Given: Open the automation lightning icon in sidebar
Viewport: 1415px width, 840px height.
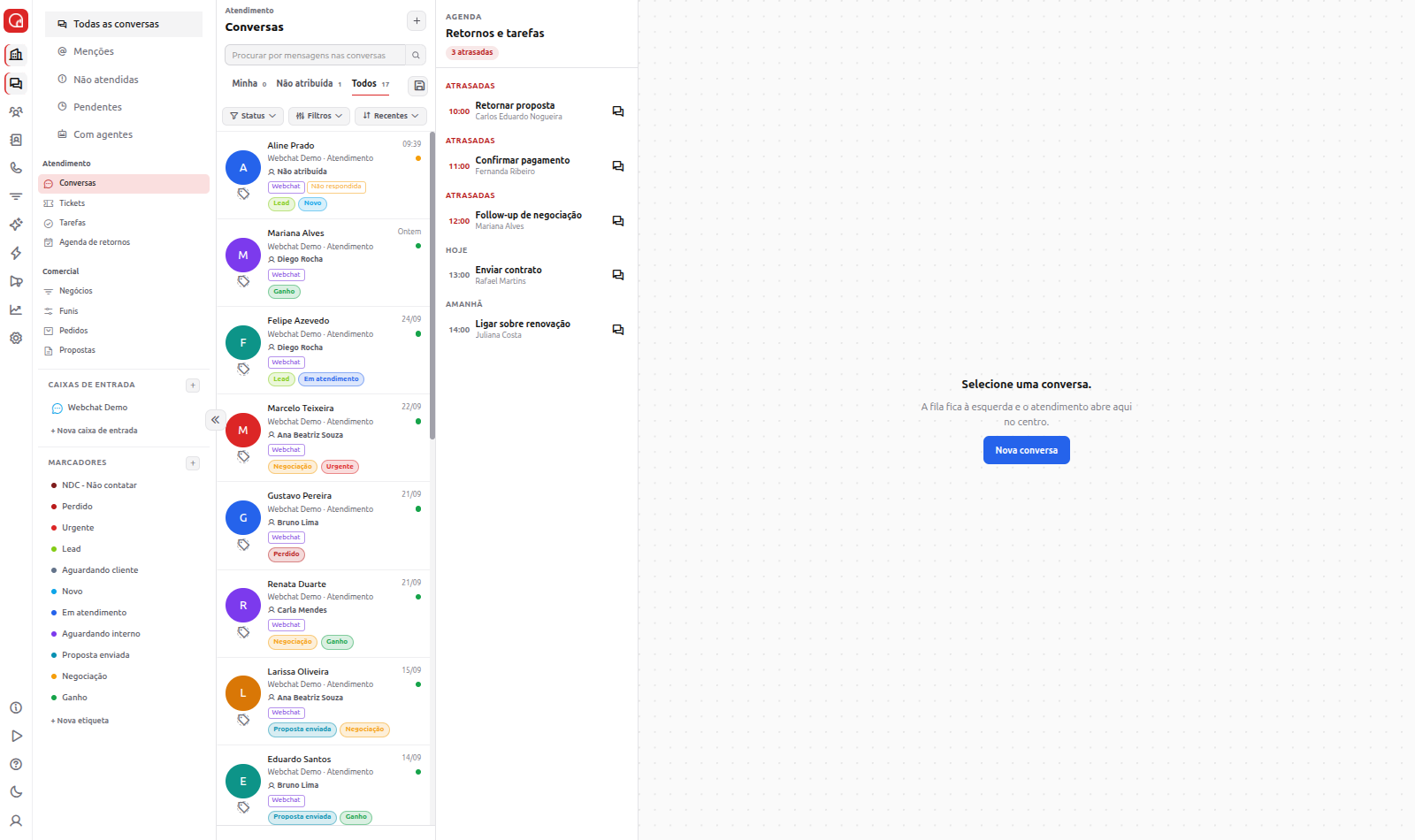Looking at the screenshot, I should [x=16, y=253].
